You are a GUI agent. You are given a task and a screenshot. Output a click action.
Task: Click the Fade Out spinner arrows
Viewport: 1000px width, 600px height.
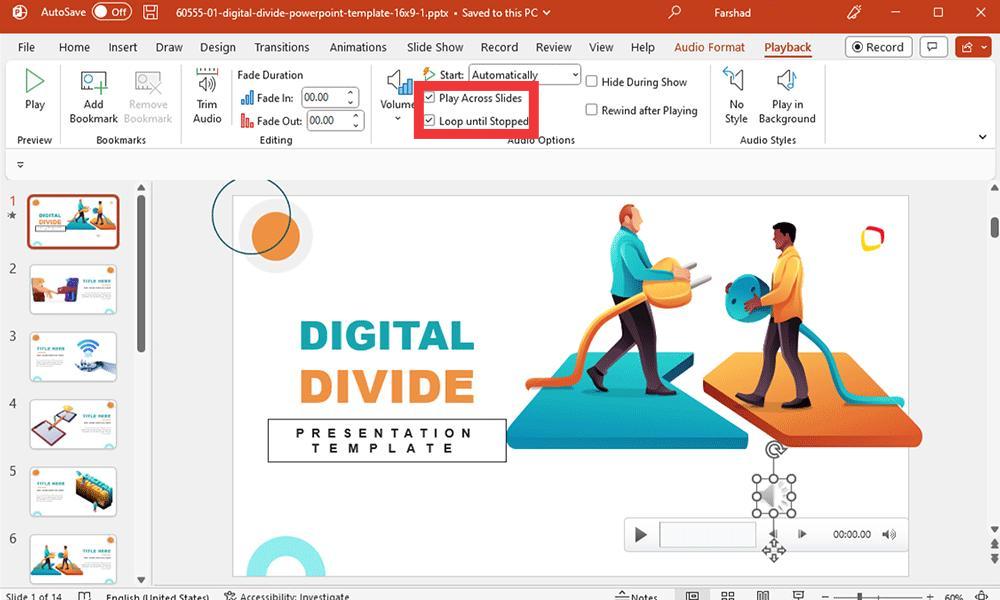click(356, 121)
